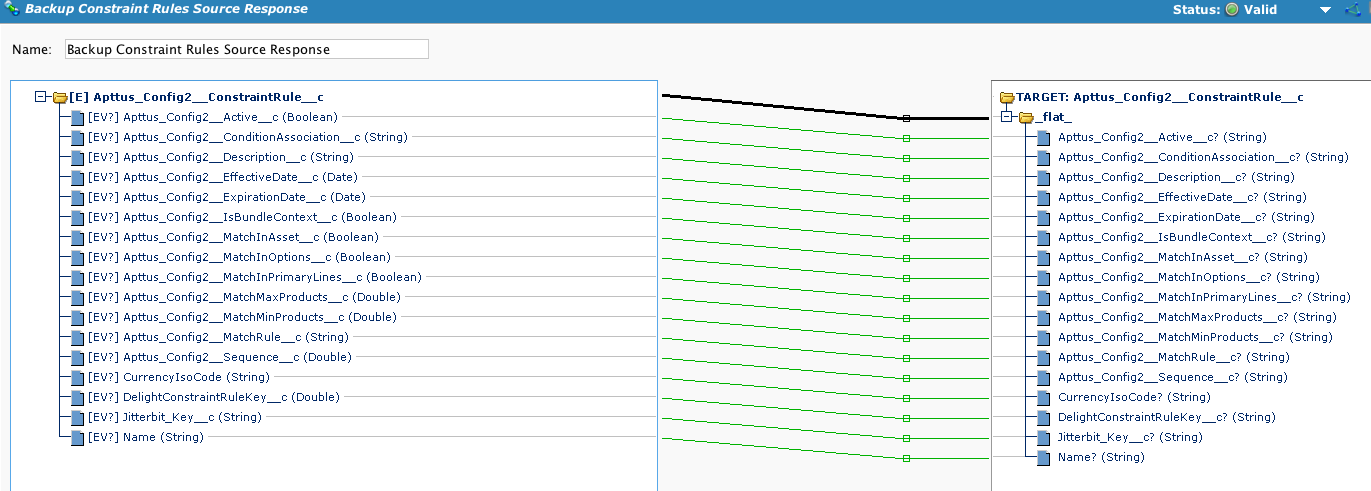Click the transformation icon in the title bar
Image resolution: width=1371 pixels, height=491 pixels.
click(x=12, y=9)
